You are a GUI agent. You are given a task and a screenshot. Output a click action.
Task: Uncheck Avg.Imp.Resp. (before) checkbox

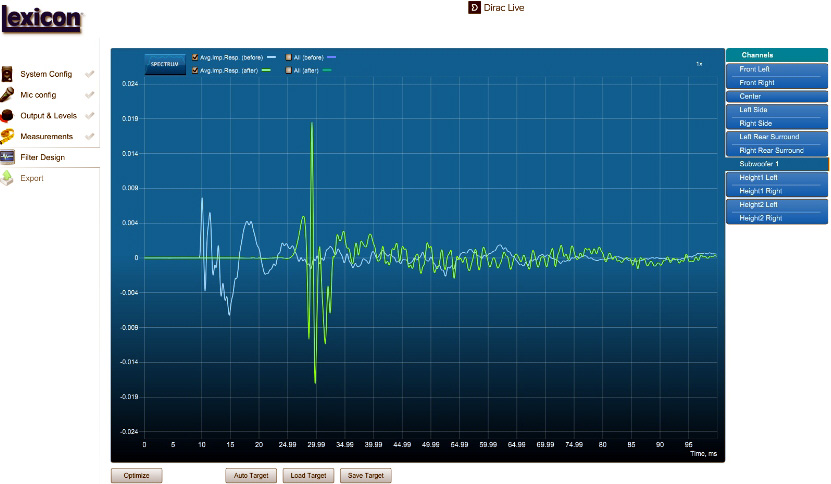point(195,58)
